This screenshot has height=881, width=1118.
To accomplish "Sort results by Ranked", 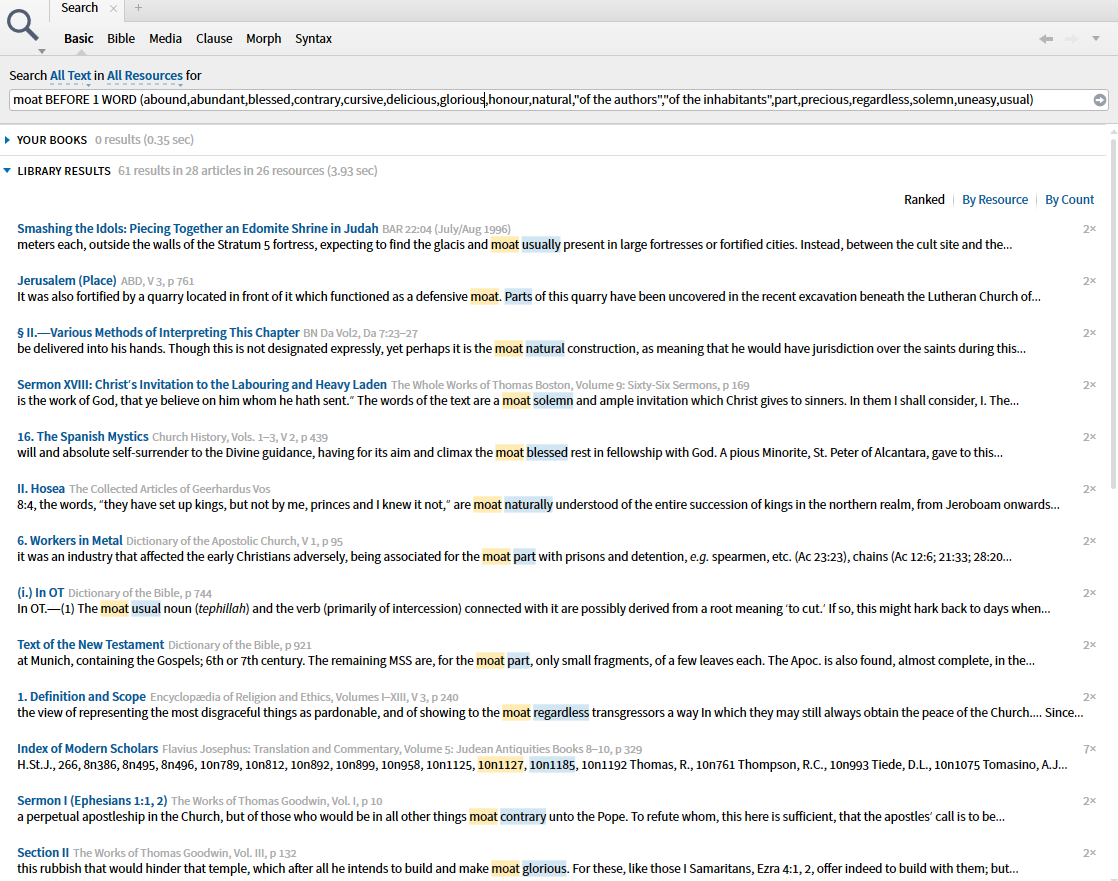I will coord(924,200).
